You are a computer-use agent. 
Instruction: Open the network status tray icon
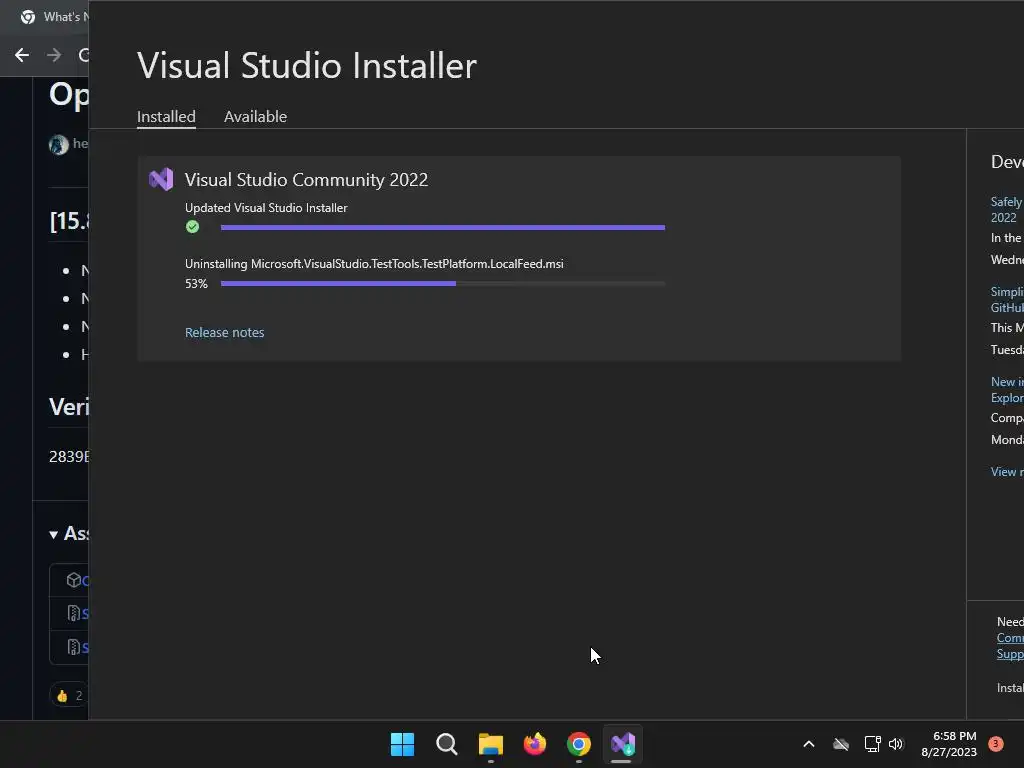pyautogui.click(x=872, y=744)
